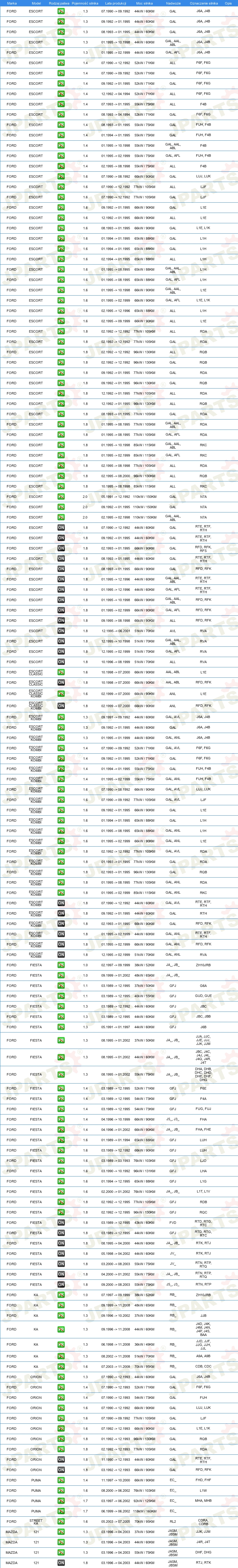Click the Pojemność silnika column header

click(86, 3)
